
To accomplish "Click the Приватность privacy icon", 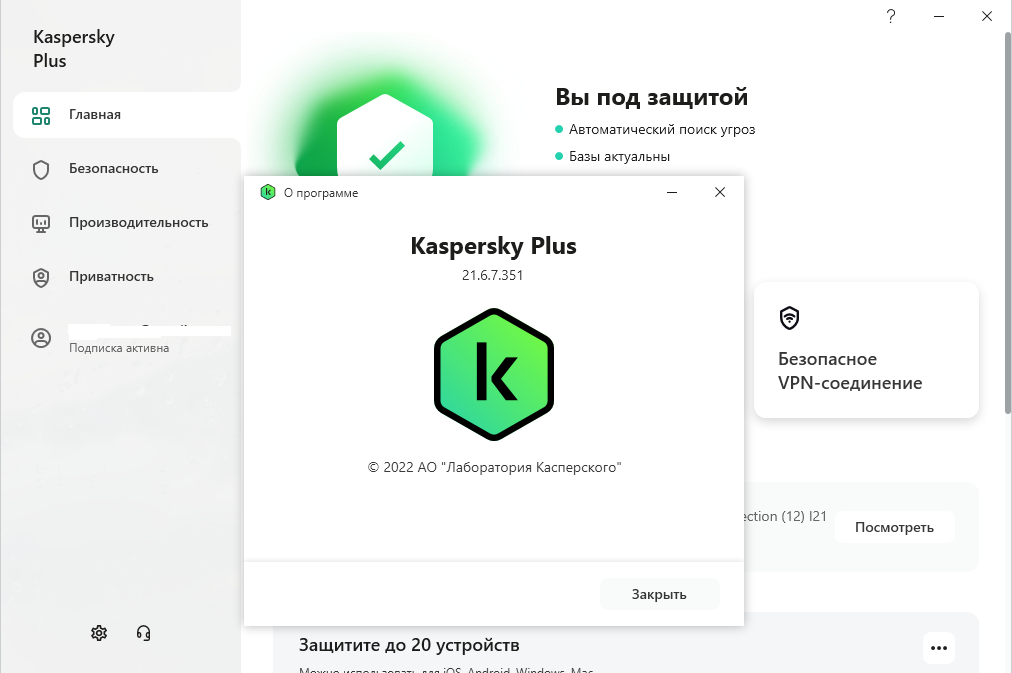I will 41,277.
